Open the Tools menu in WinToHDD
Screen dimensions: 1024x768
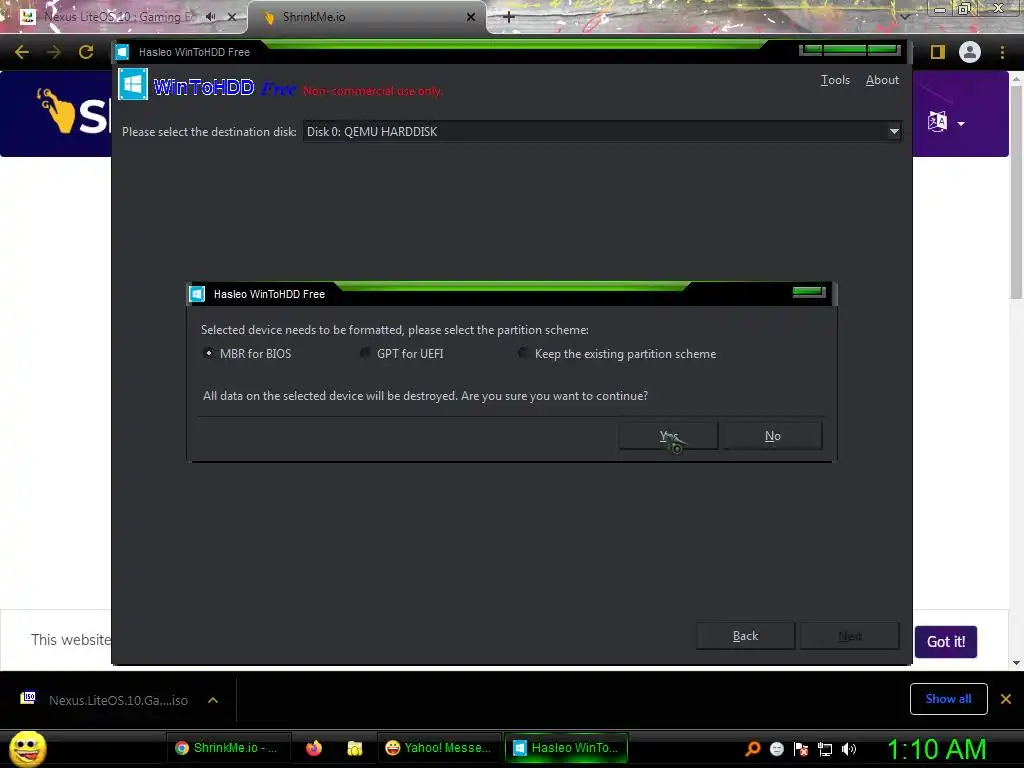coord(835,80)
